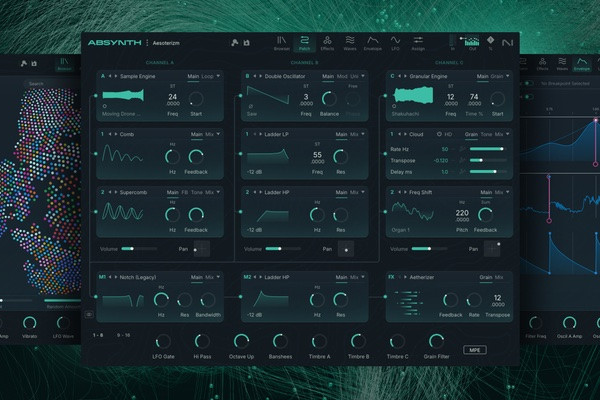Open Granular Engine module dropdown arrow

(507, 76)
